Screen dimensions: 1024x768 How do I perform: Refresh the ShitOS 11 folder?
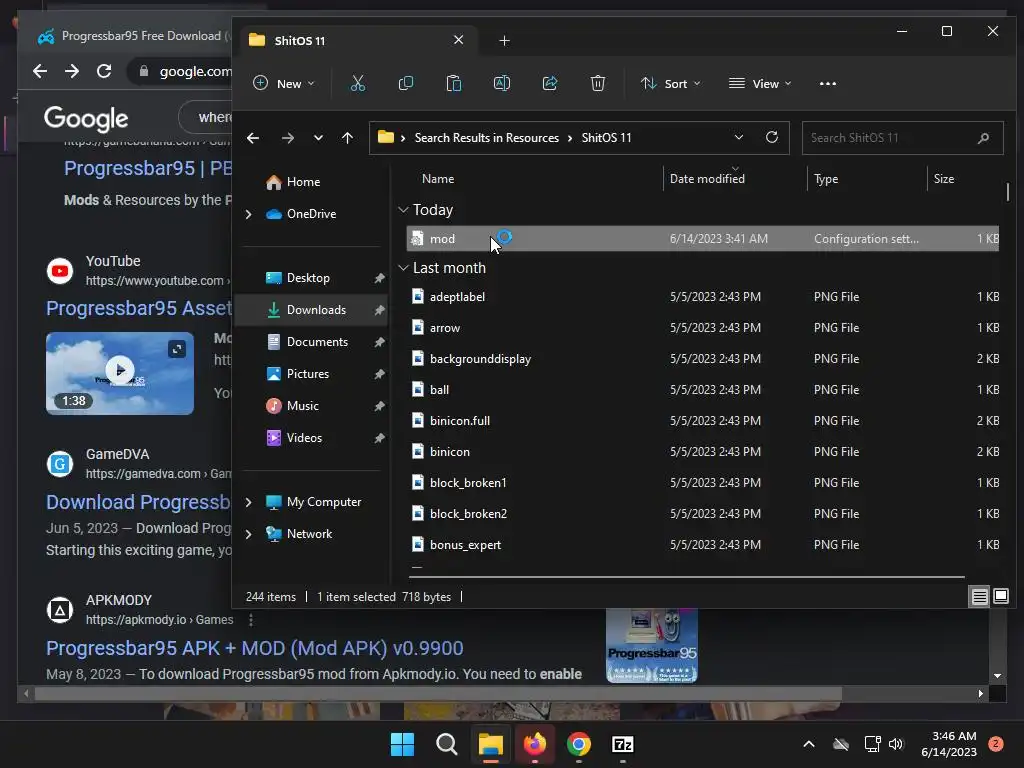coord(772,137)
